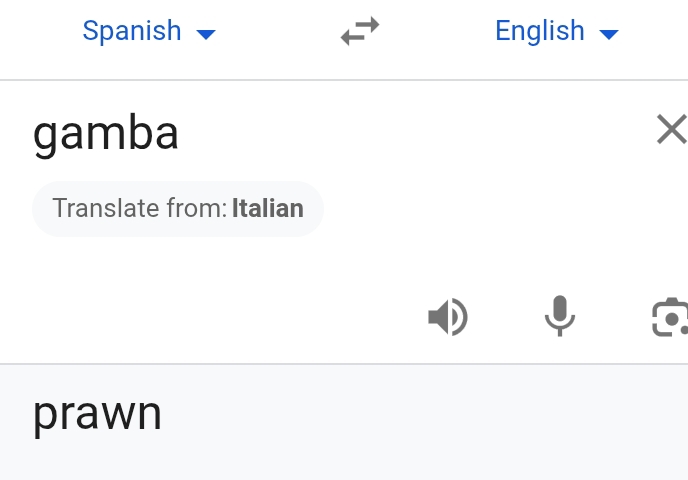Click the gray translation output panel

pos(344,422)
